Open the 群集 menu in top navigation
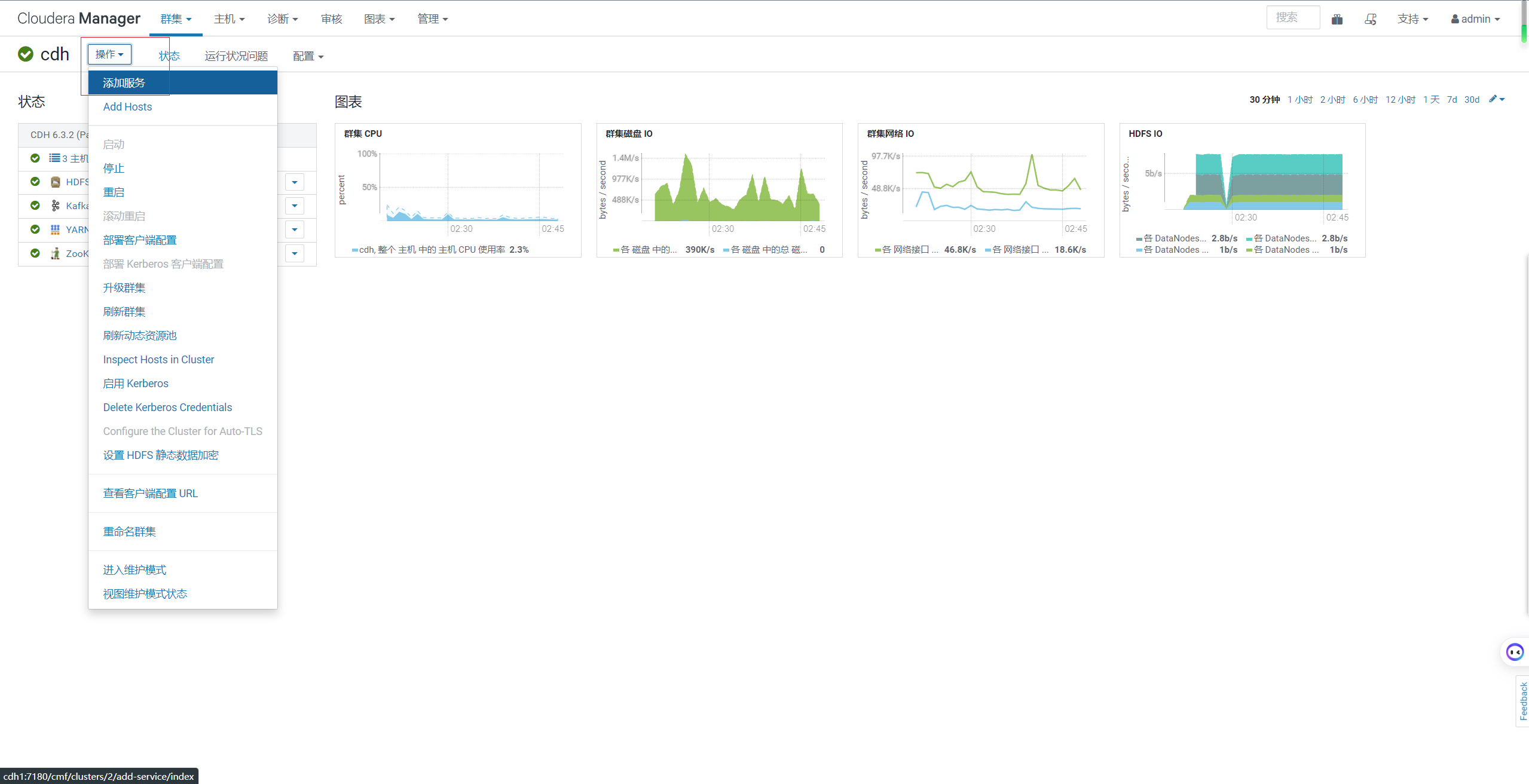The height and width of the screenshot is (784, 1529). coord(176,19)
